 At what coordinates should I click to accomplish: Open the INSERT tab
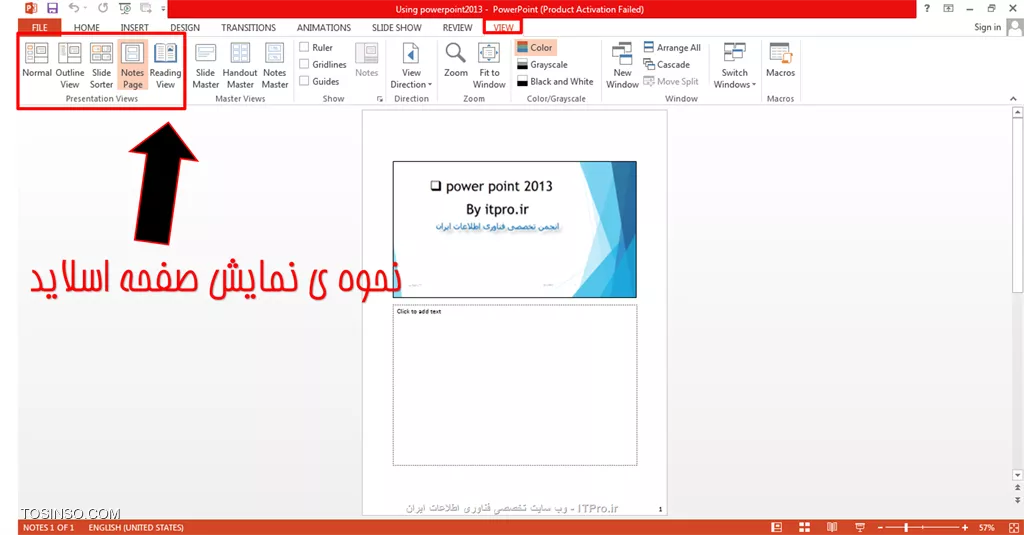135,27
